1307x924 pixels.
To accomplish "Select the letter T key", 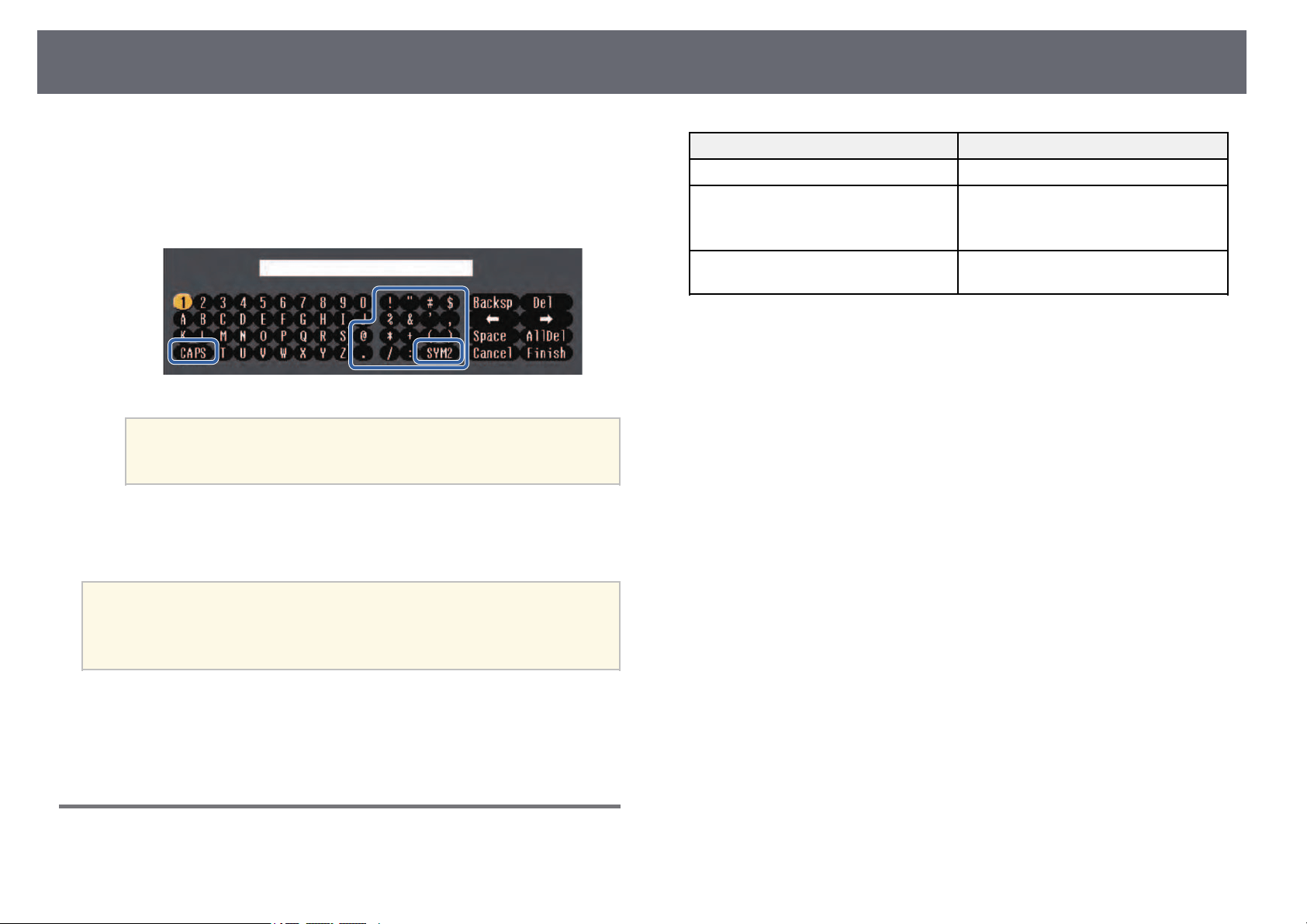I will click(x=223, y=353).
